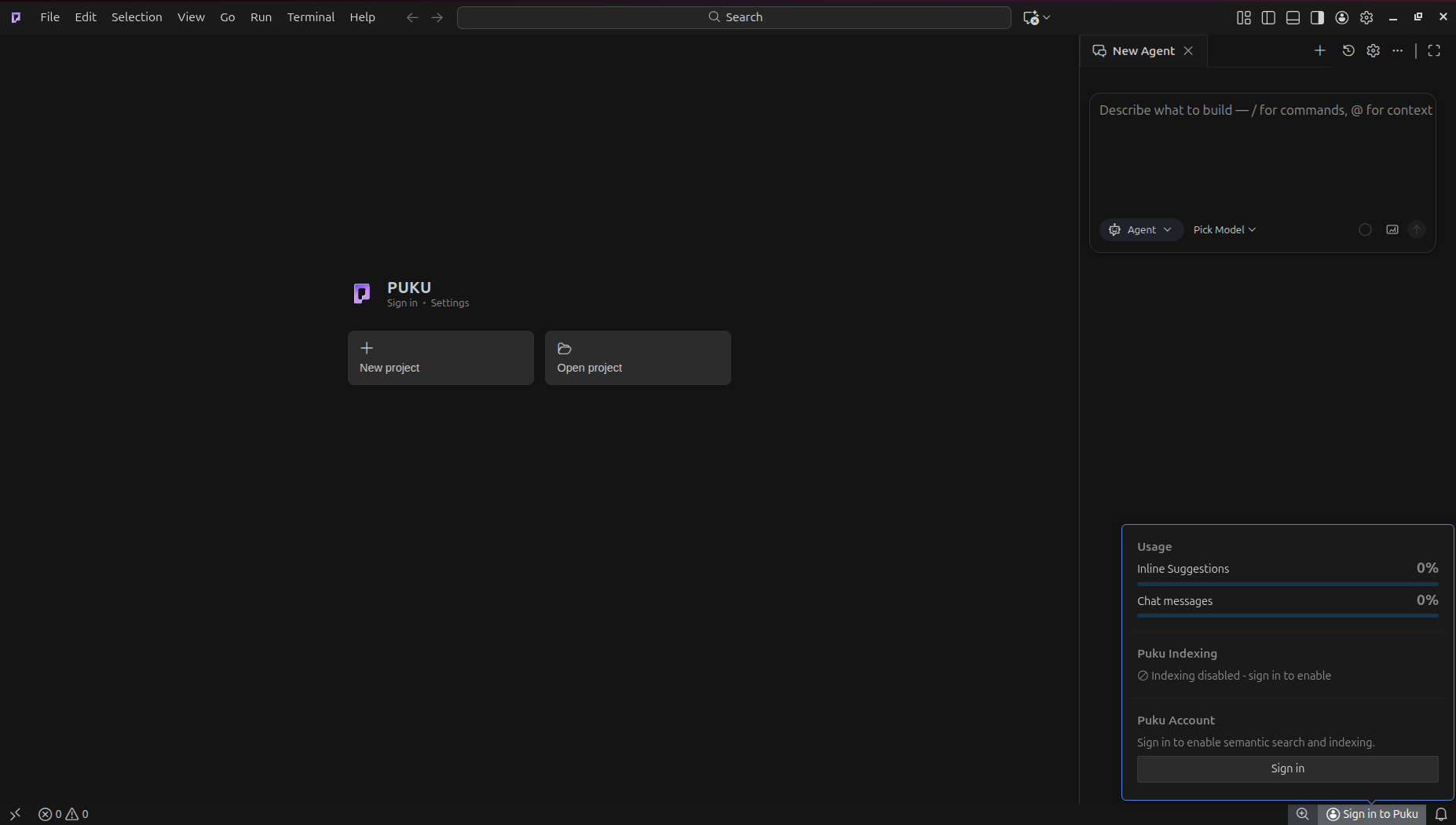Click the Inline Suggestions usage bar

pyautogui.click(x=1287, y=584)
